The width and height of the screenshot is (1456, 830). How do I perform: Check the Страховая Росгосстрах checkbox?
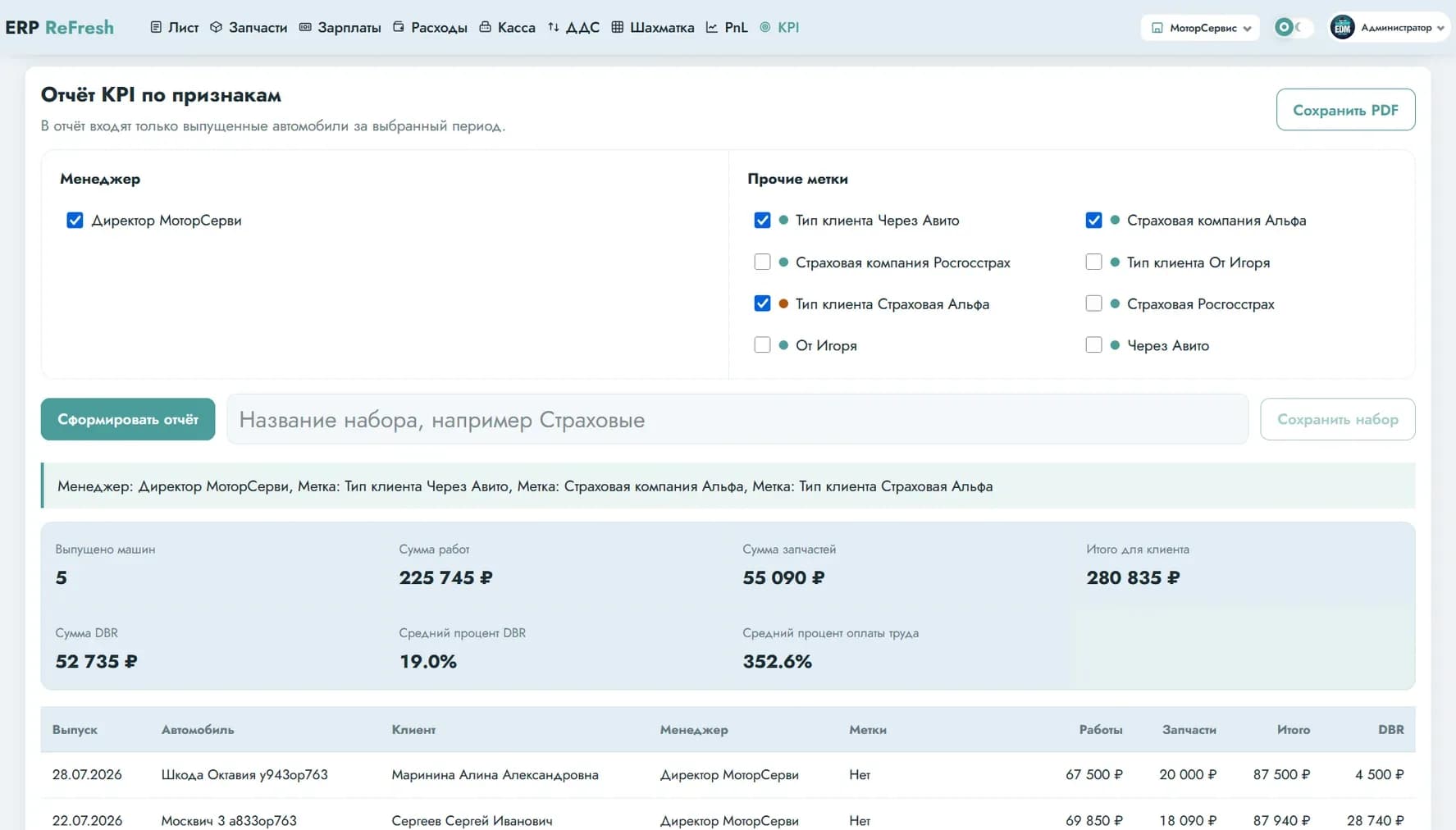click(x=1093, y=303)
